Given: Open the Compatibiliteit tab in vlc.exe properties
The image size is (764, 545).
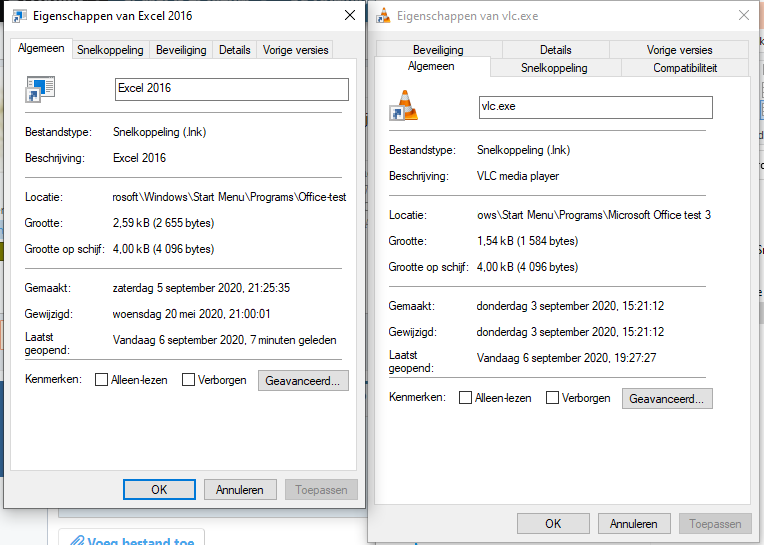Looking at the screenshot, I should [685, 68].
